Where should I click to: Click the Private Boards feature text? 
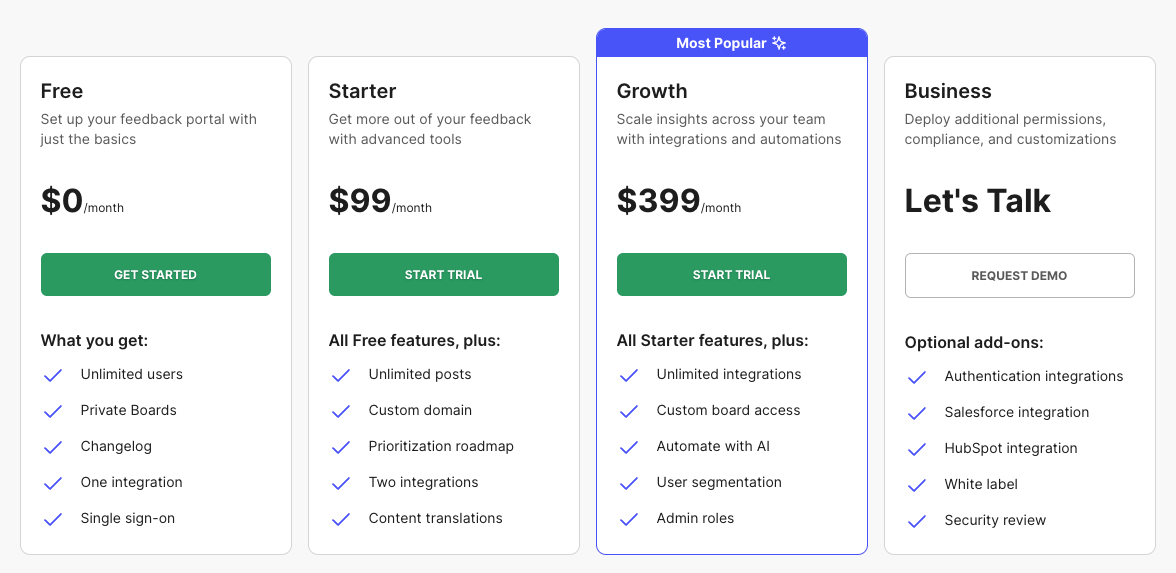coord(128,410)
